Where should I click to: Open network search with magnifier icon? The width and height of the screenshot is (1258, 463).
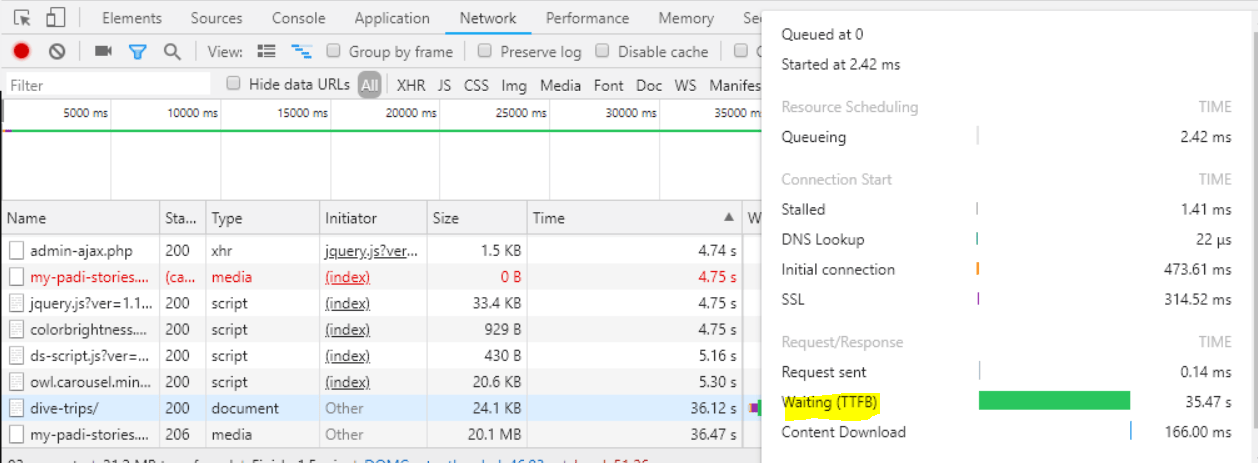(172, 51)
